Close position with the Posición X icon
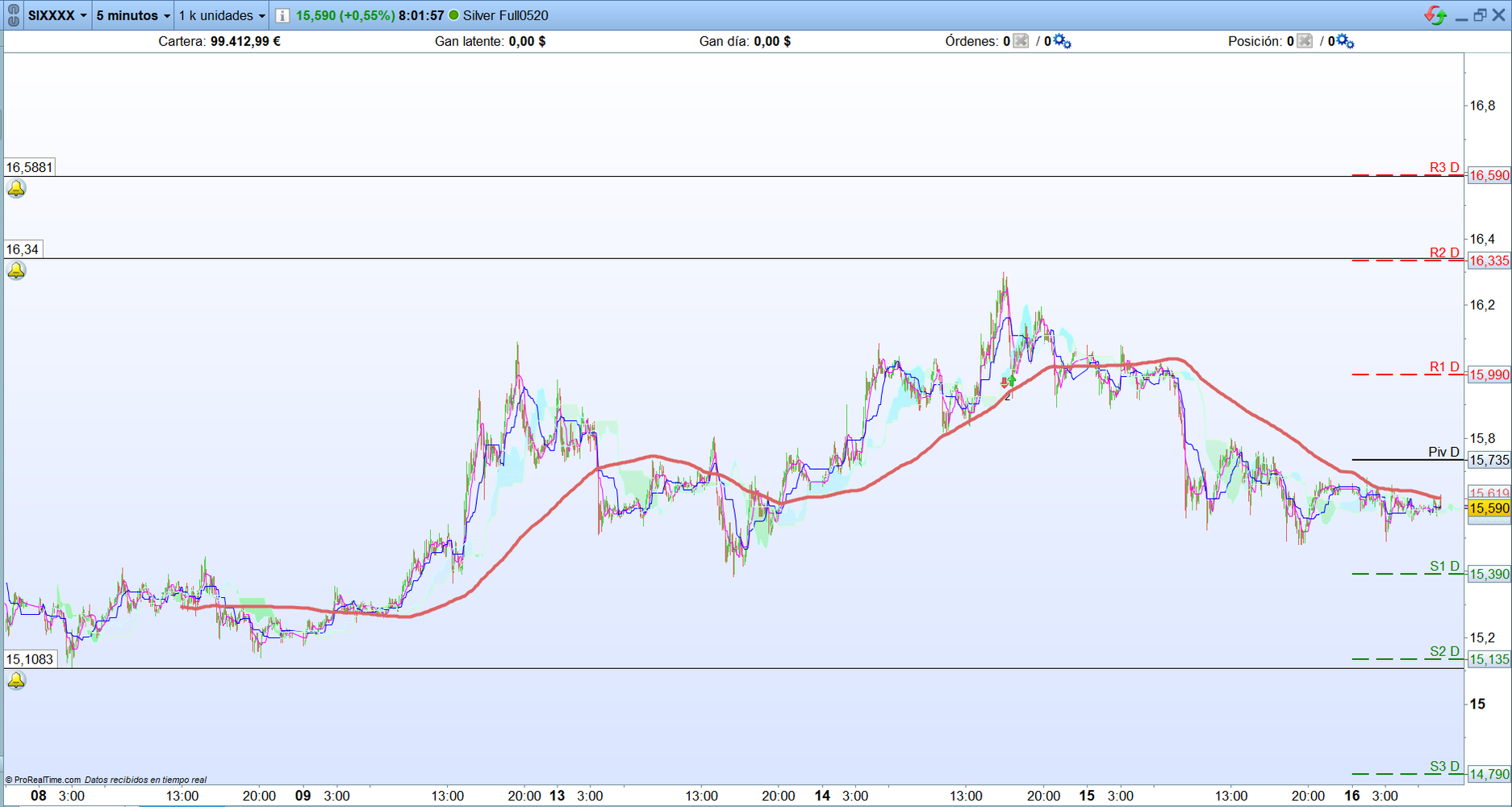 [x=1305, y=41]
